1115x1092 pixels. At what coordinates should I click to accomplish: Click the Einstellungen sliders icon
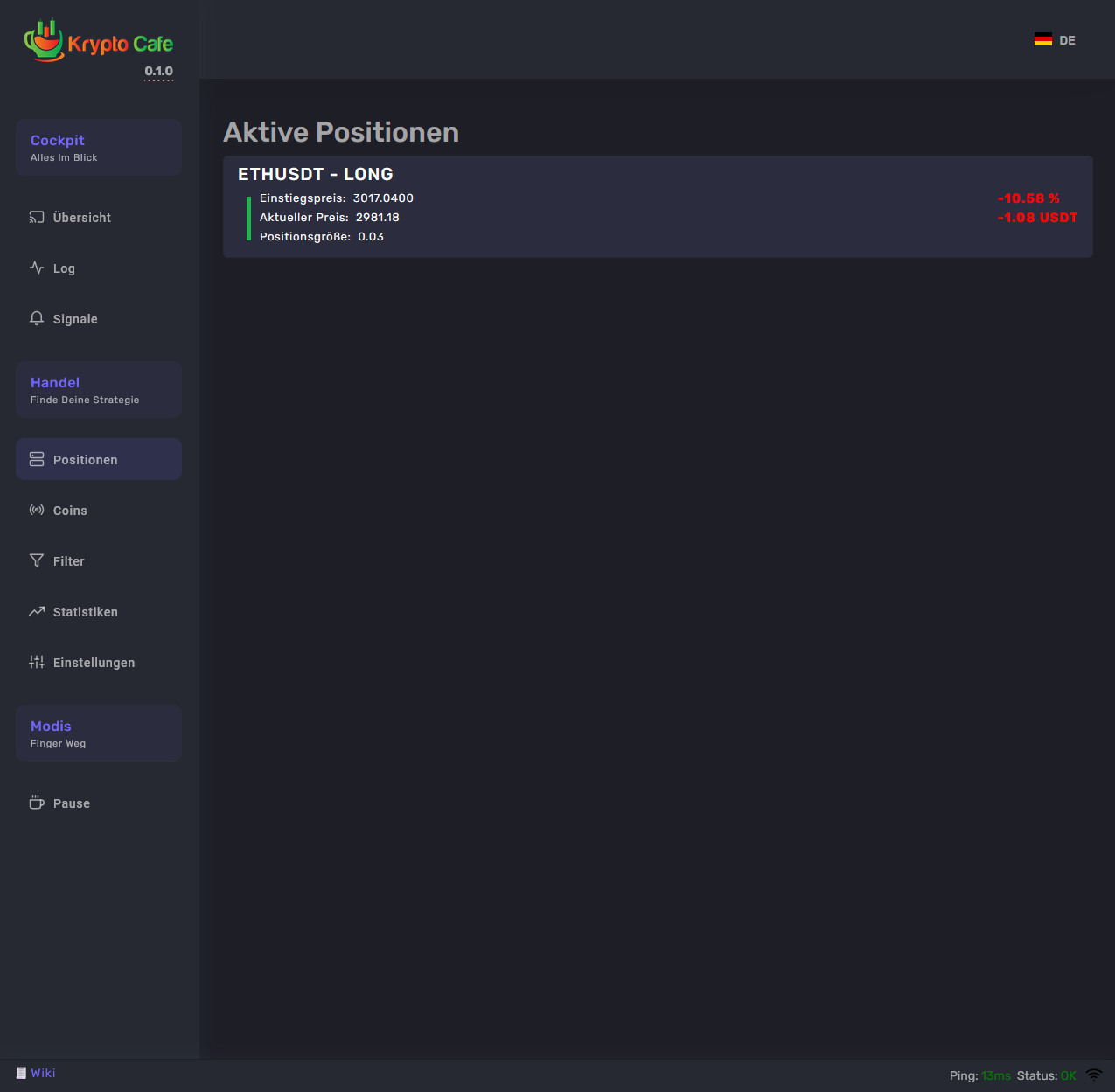click(x=37, y=662)
